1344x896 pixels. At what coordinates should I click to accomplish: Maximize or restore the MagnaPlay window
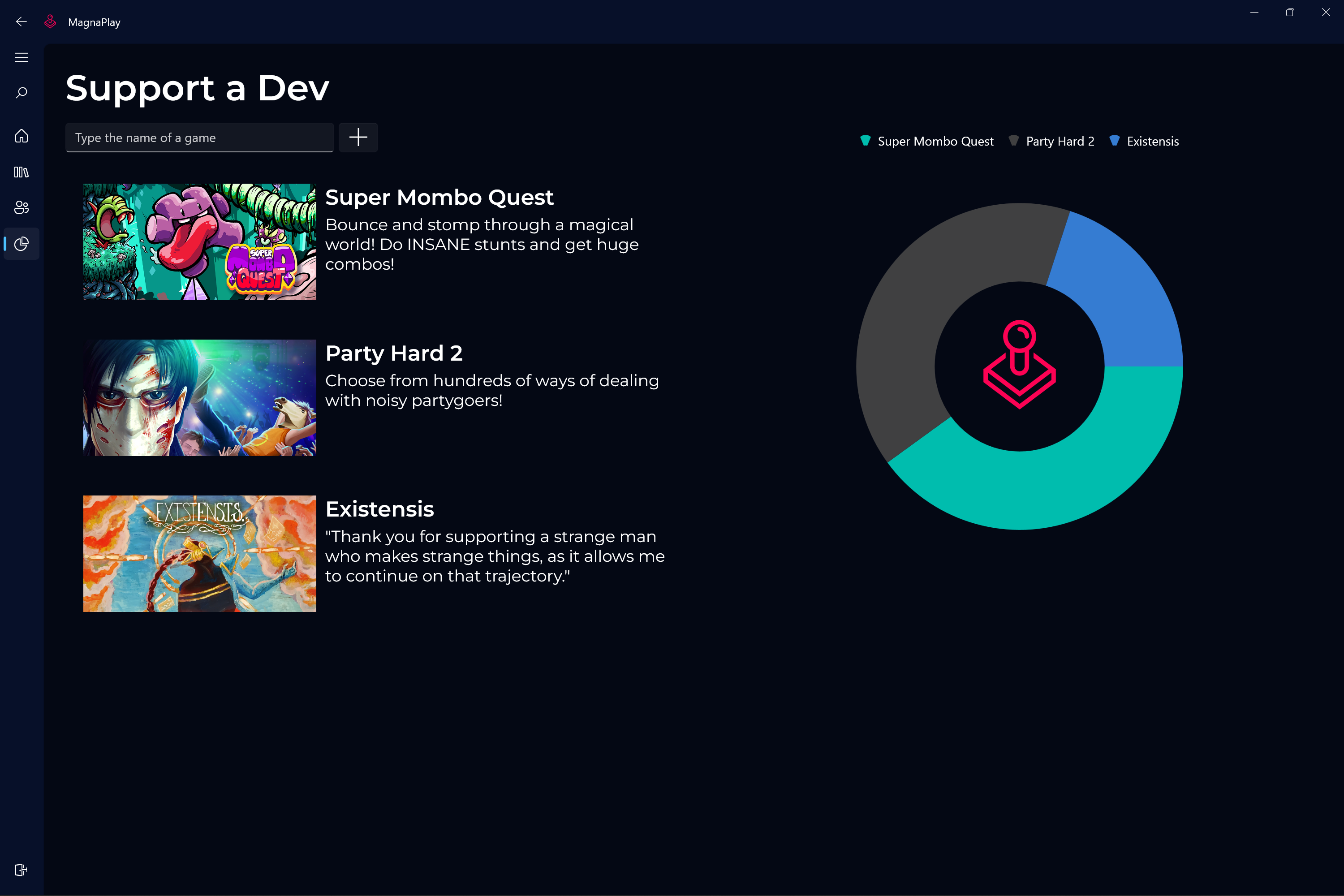[1290, 12]
